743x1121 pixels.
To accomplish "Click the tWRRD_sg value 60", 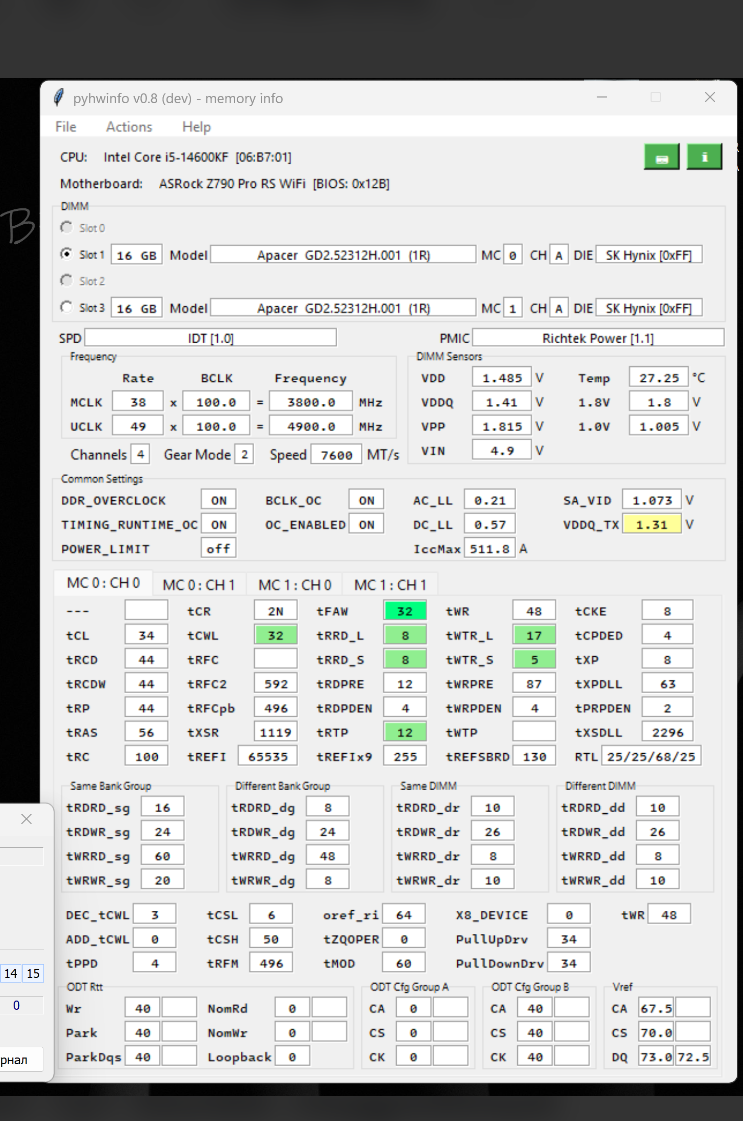I will 162,856.
